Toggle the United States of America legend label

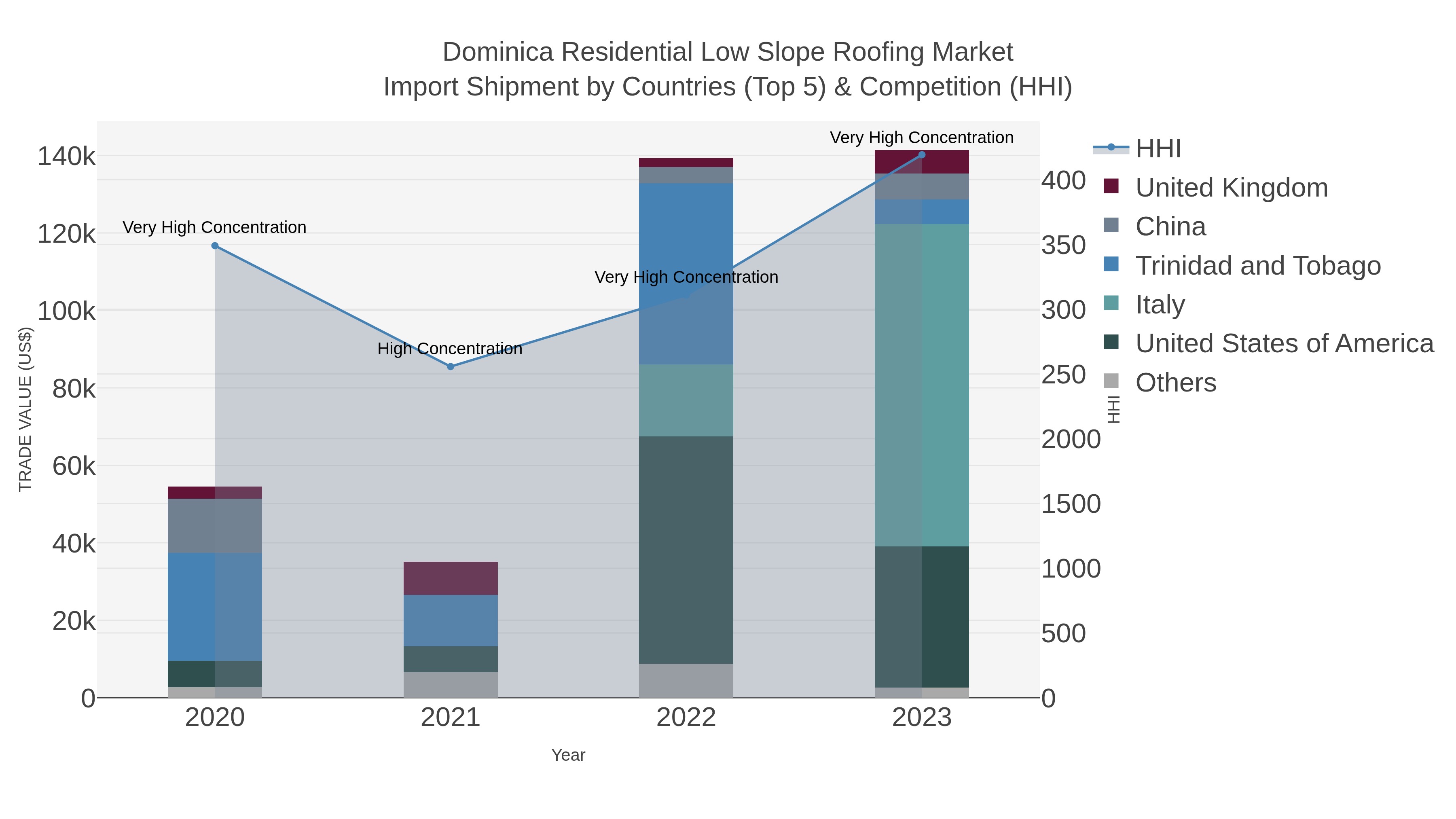pos(1285,343)
